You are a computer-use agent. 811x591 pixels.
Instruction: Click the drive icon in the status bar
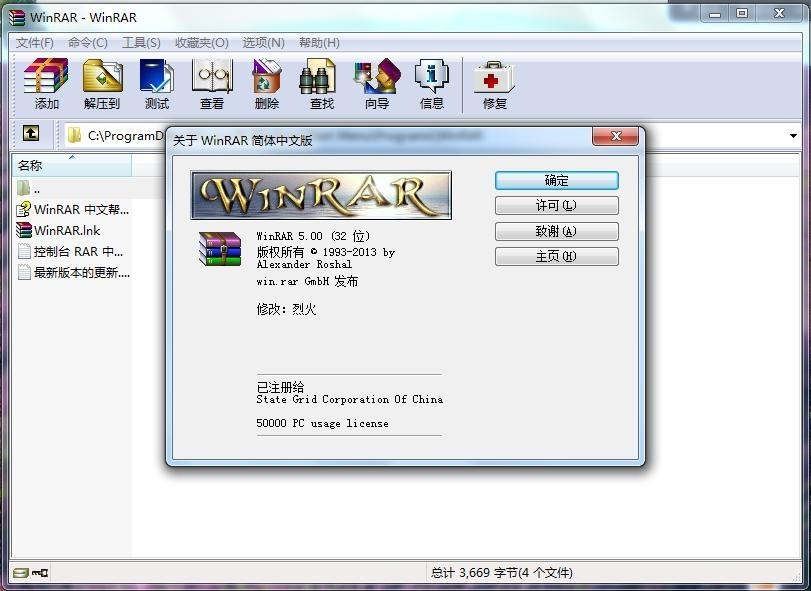point(21,573)
